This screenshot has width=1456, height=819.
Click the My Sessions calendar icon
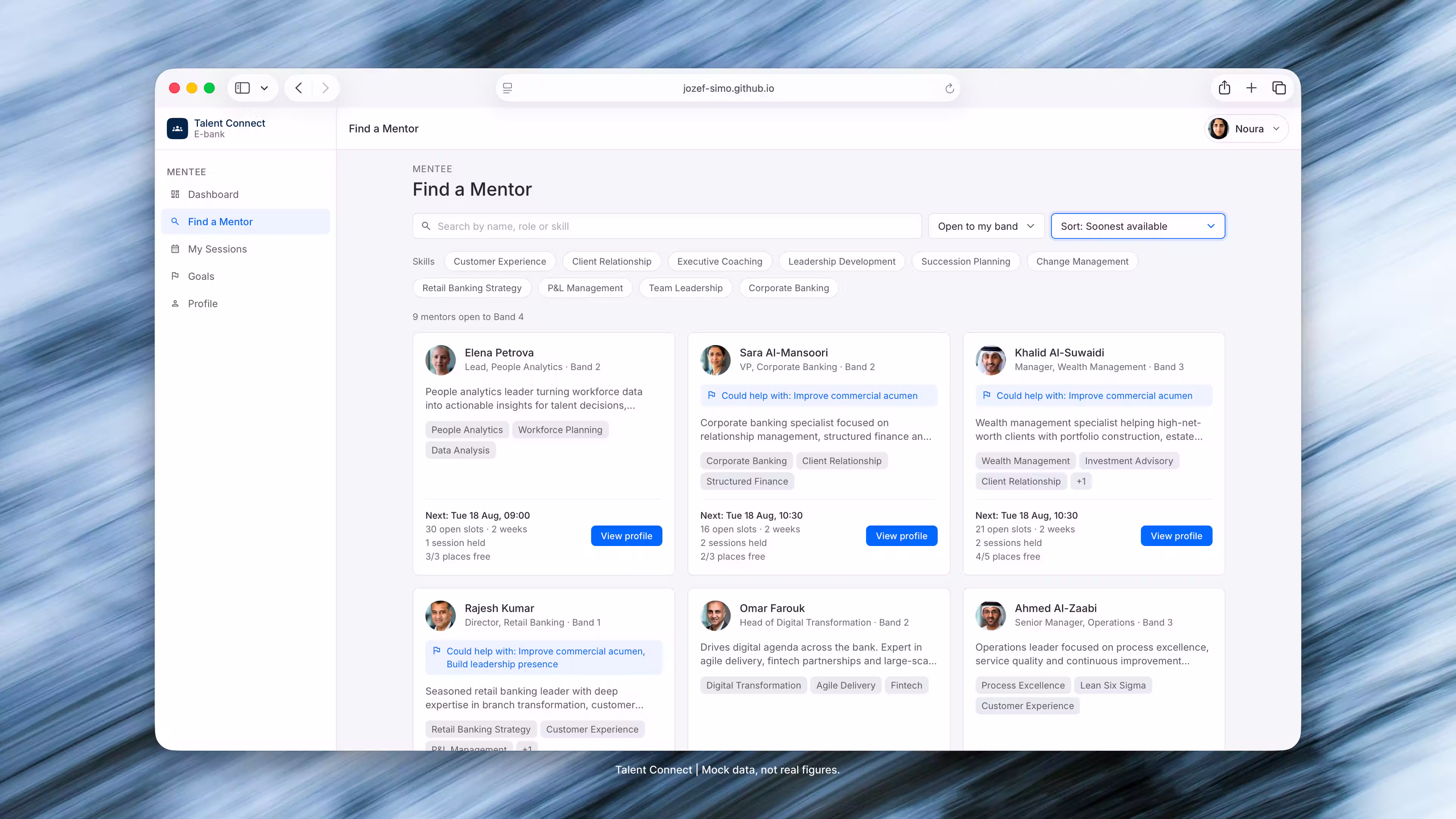(175, 249)
